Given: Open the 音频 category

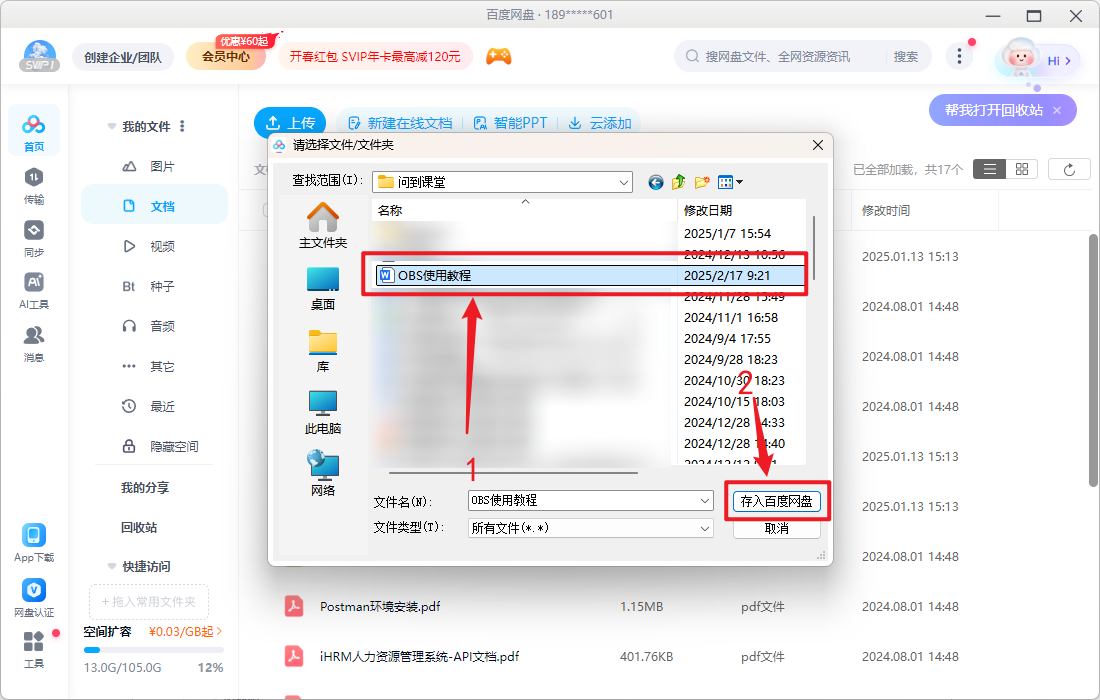Looking at the screenshot, I should tap(154, 326).
